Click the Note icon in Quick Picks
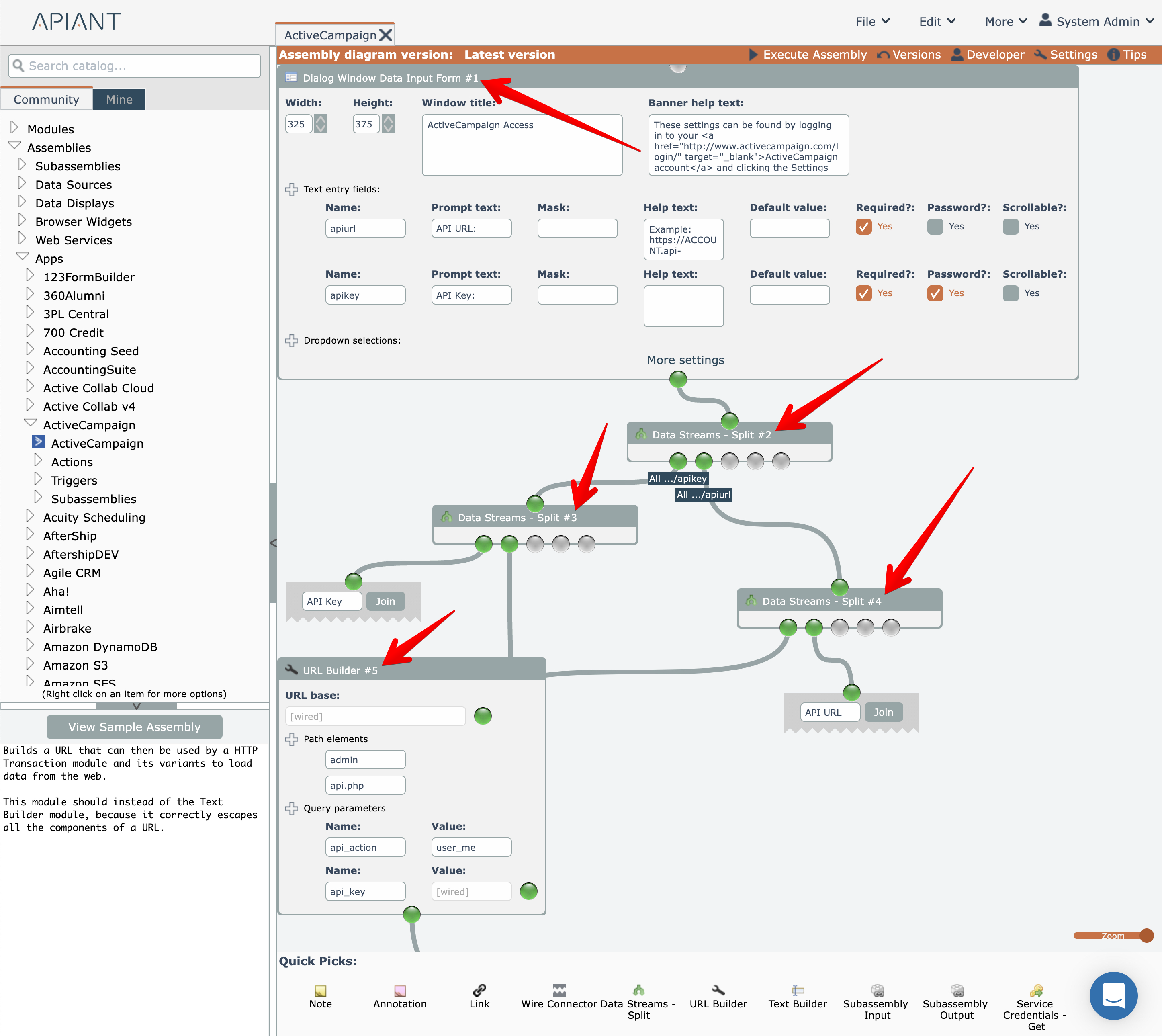The width and height of the screenshot is (1162, 1036). coord(320,991)
